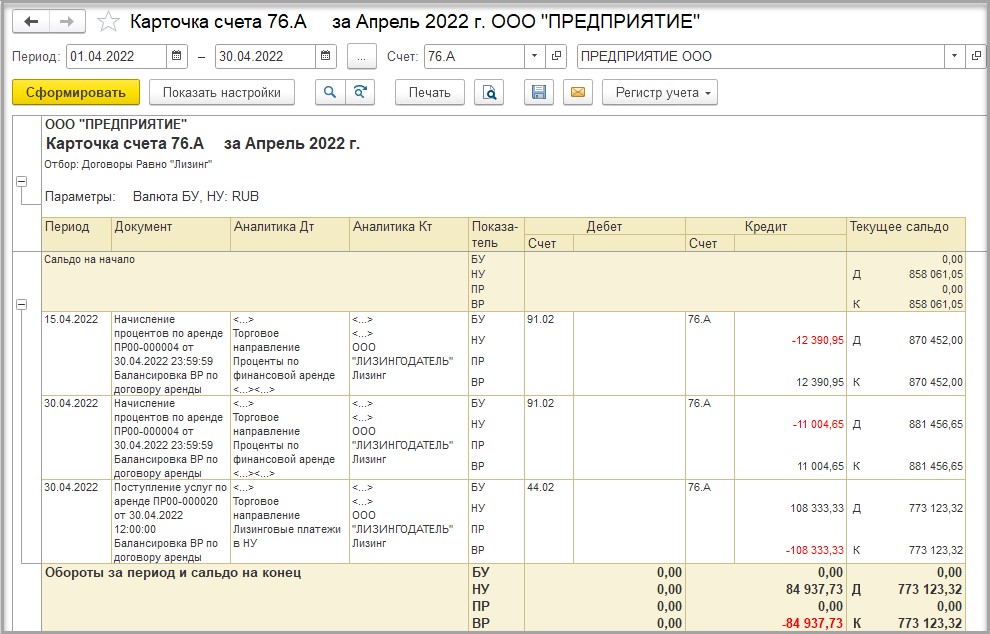Screen dimensions: 990x634
Task: Click the Печать button
Action: [429, 92]
